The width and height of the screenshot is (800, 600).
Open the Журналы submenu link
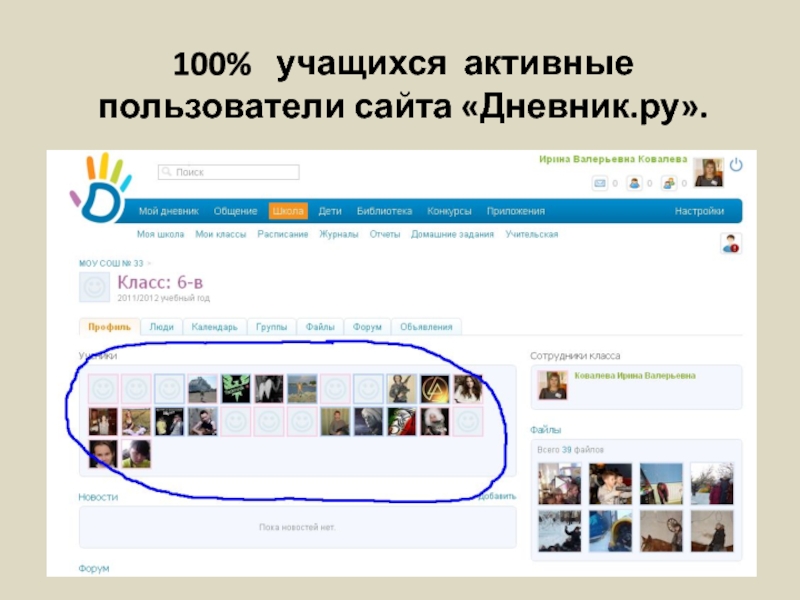(338, 234)
